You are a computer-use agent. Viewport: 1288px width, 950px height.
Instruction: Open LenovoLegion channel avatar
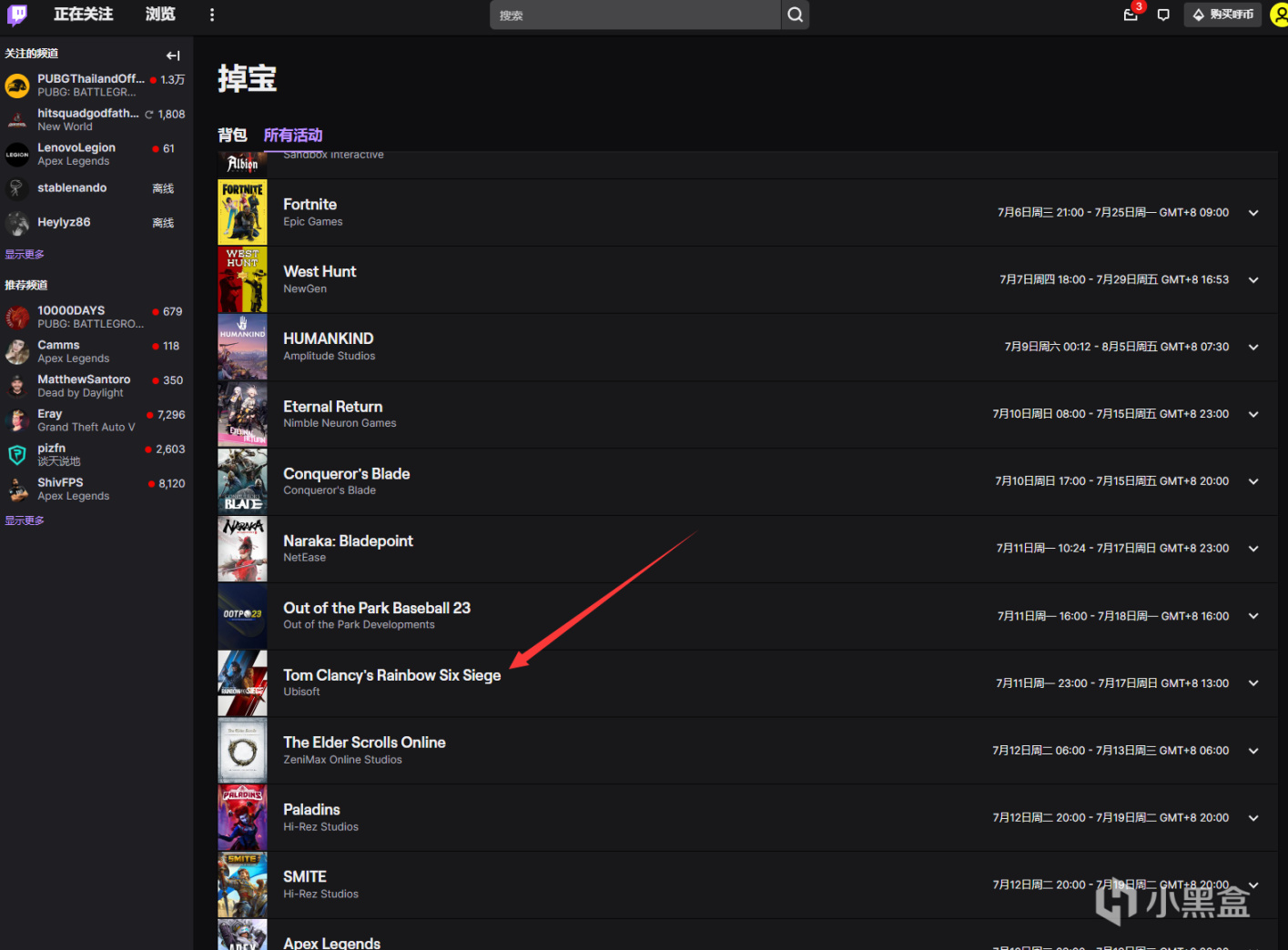[x=17, y=155]
